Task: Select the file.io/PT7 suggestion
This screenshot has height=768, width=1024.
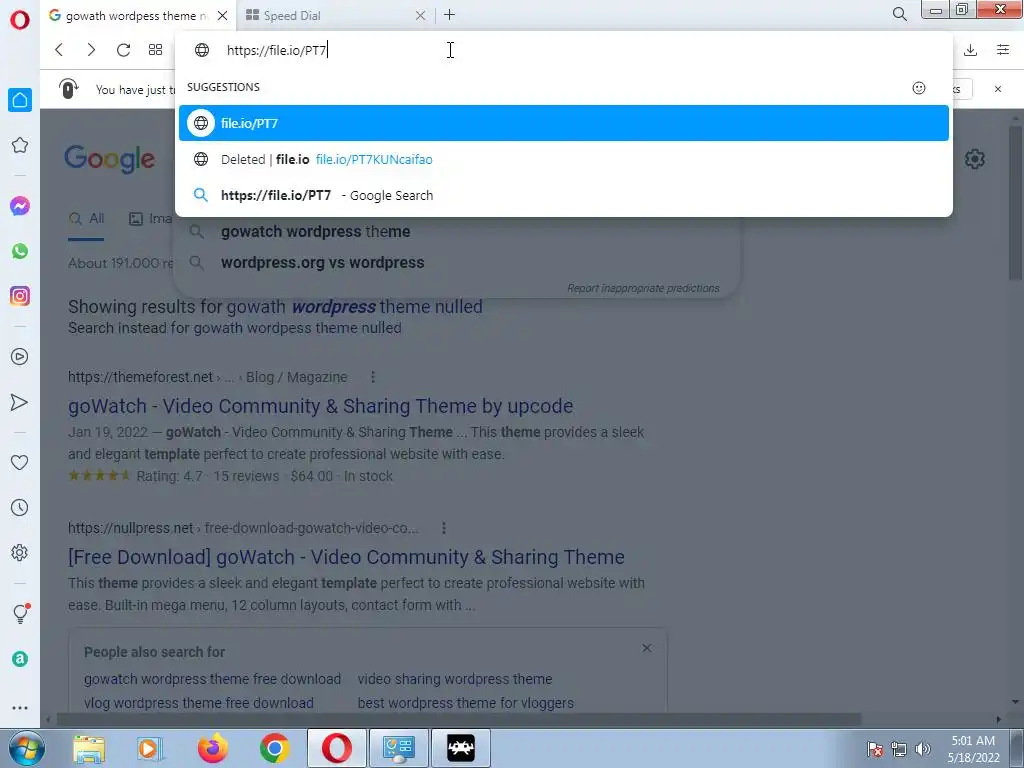Action: [564, 123]
